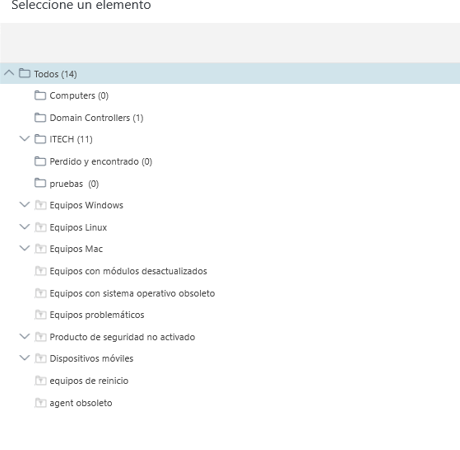The height and width of the screenshot is (450, 460).
Task: Click the gray search bar area
Action: coord(230,43)
